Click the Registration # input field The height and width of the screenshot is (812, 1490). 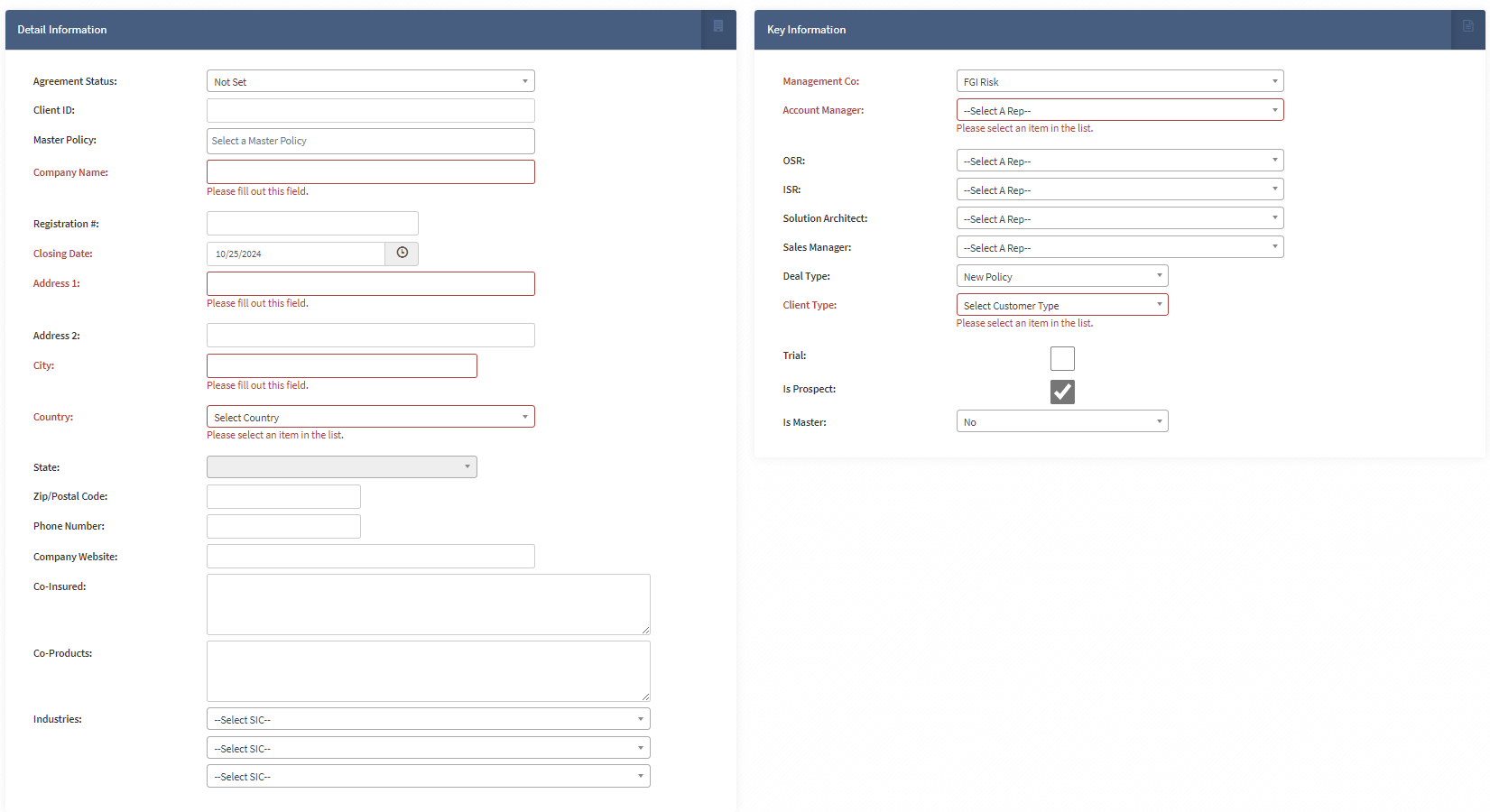tap(312, 224)
